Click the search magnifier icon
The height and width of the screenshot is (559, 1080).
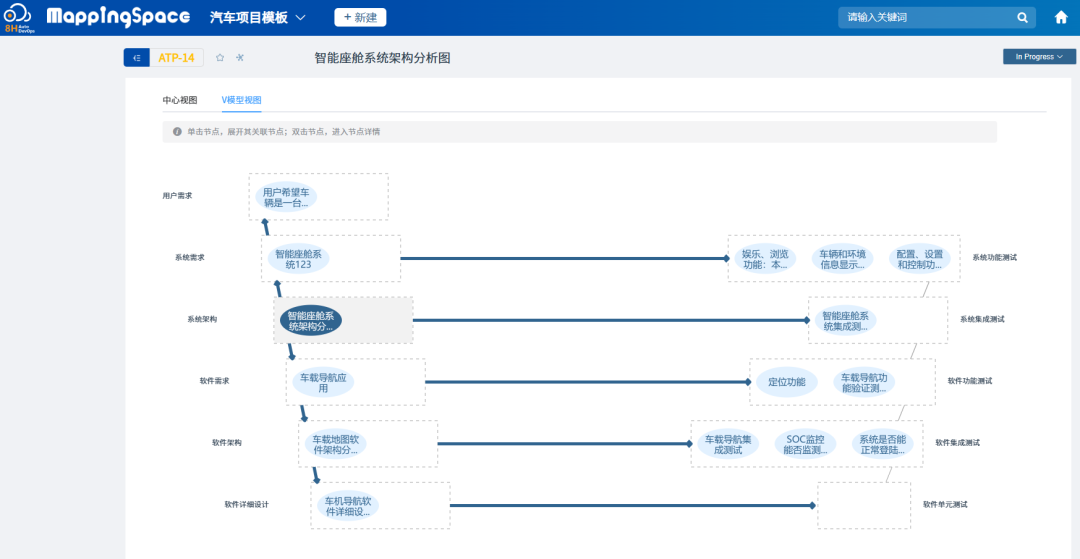(1022, 17)
